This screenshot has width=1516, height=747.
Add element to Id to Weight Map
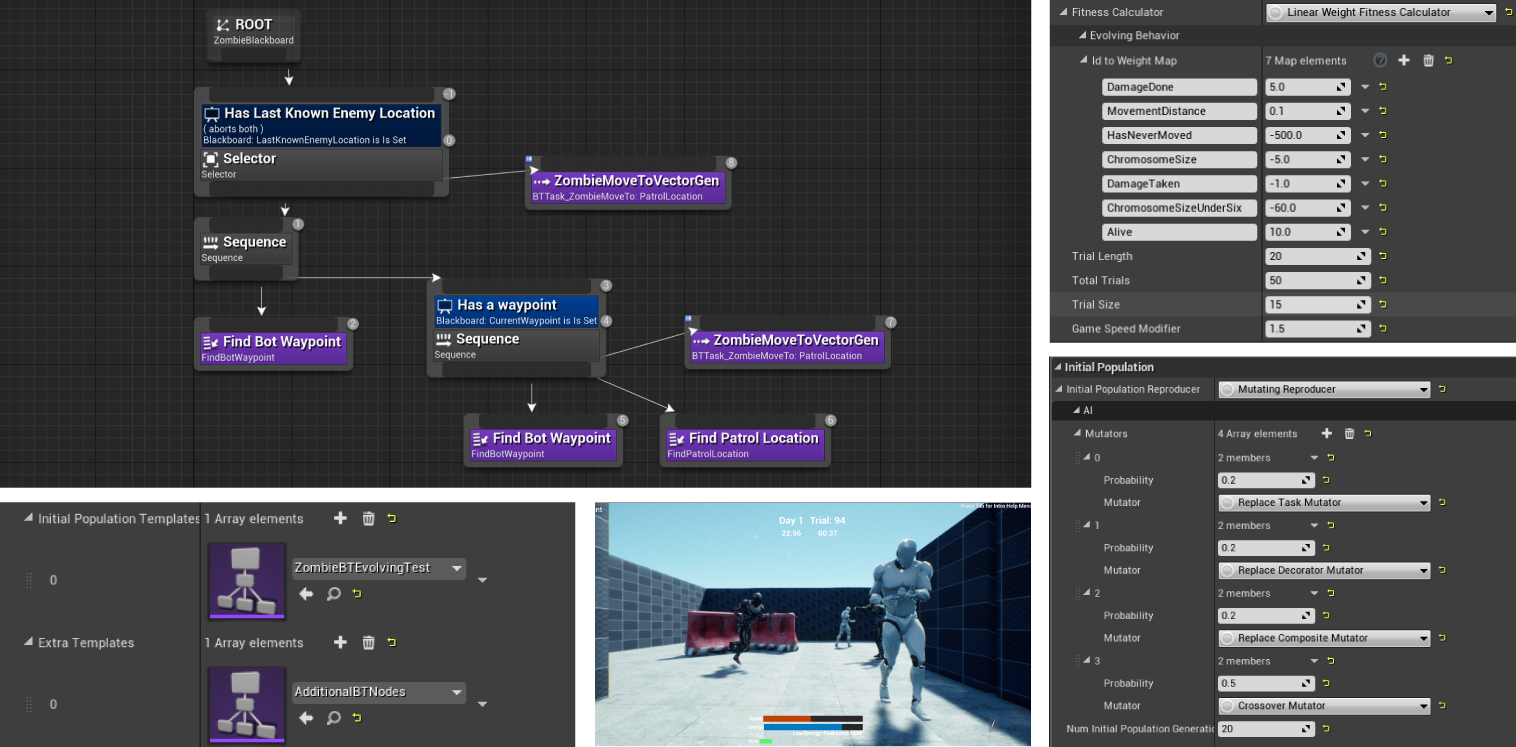click(x=1404, y=61)
